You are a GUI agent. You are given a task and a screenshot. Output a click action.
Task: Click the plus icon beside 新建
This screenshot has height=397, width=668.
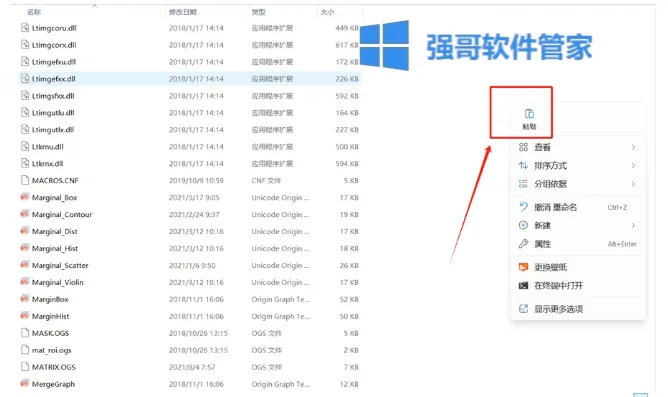[523, 225]
